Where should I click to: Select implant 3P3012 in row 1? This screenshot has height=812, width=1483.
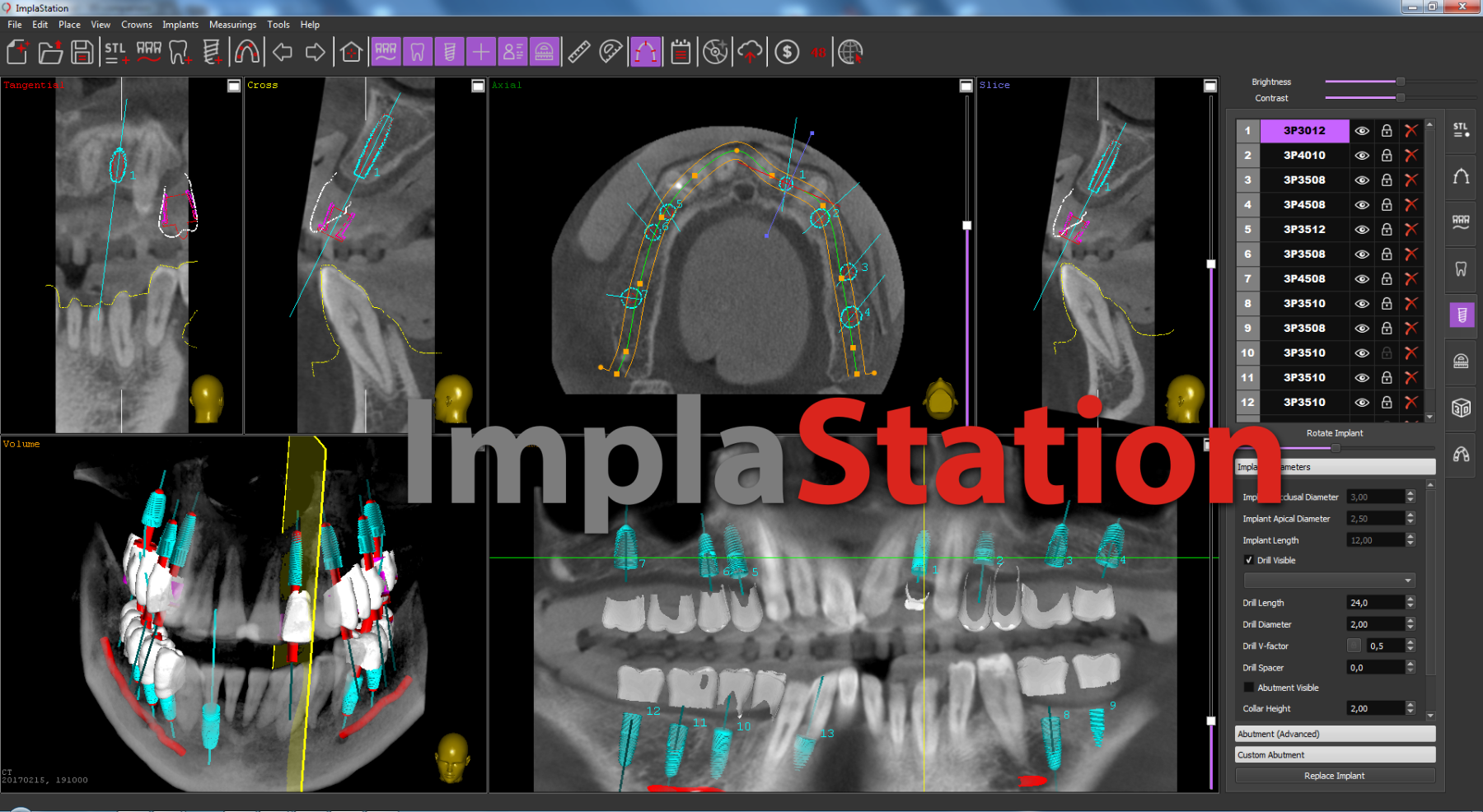click(x=1304, y=130)
